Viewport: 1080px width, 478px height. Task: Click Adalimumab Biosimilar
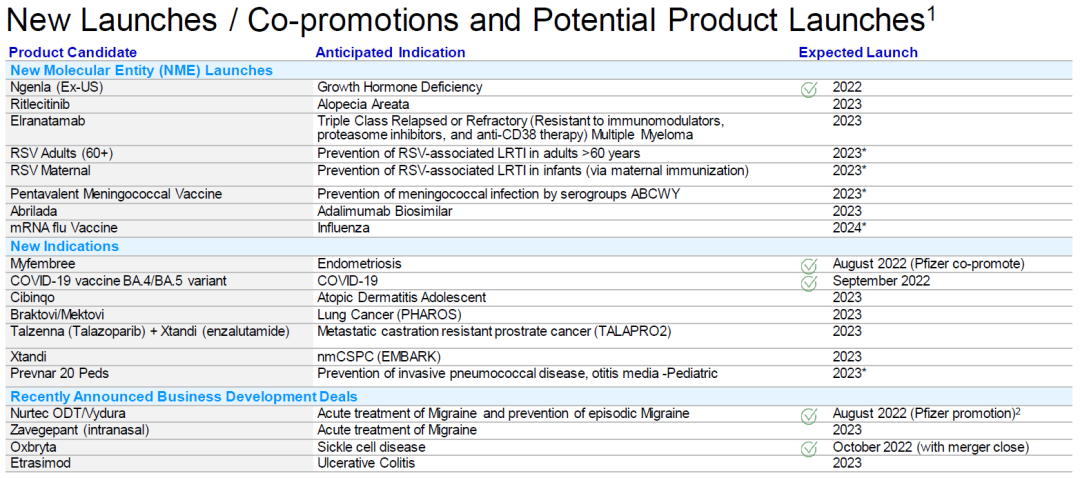(x=384, y=211)
